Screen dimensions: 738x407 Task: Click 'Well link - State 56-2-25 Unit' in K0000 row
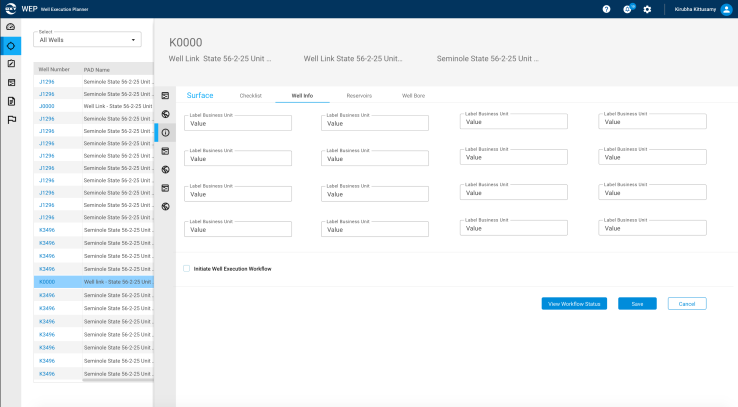coord(118,282)
